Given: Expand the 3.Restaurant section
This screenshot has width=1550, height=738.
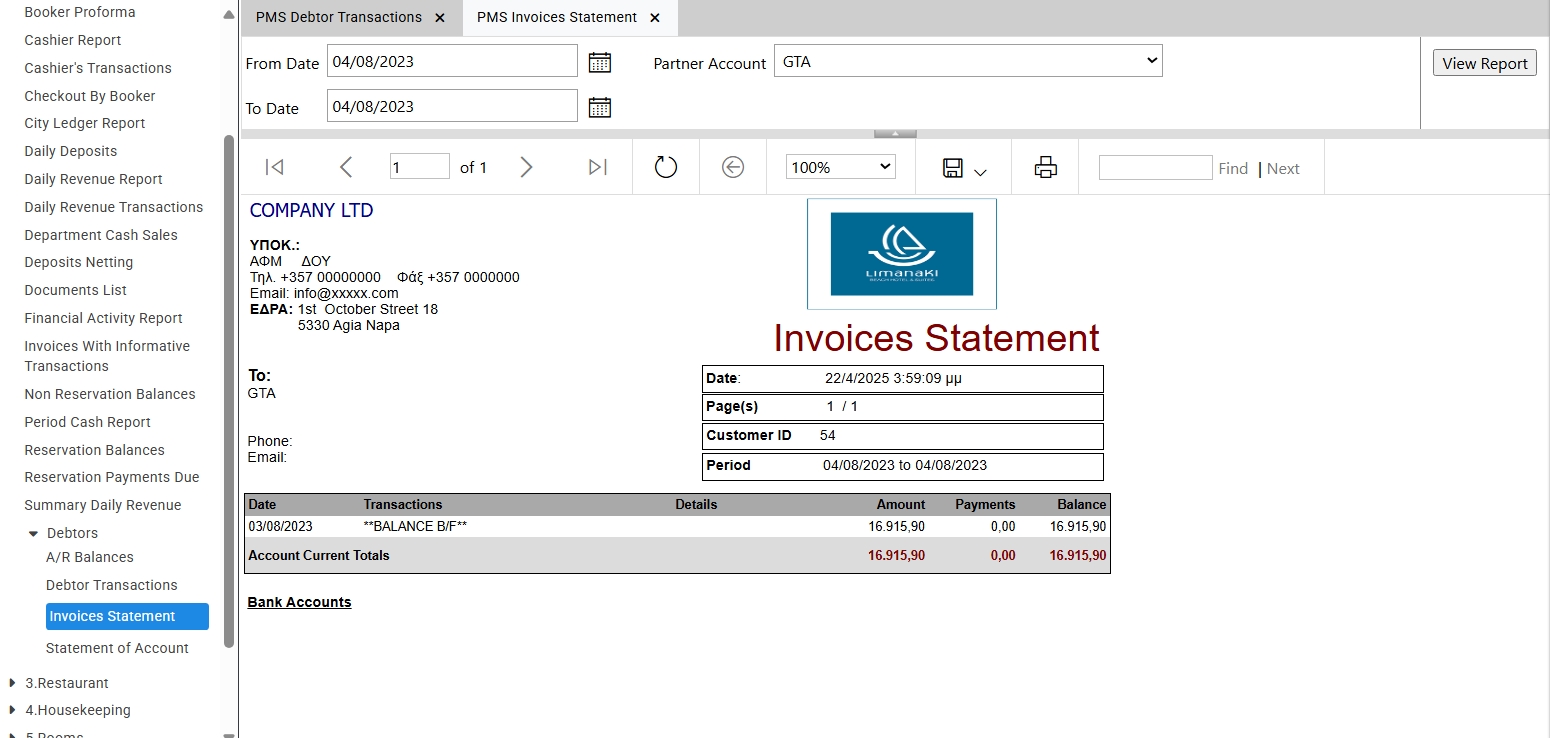Looking at the screenshot, I should 12,683.
